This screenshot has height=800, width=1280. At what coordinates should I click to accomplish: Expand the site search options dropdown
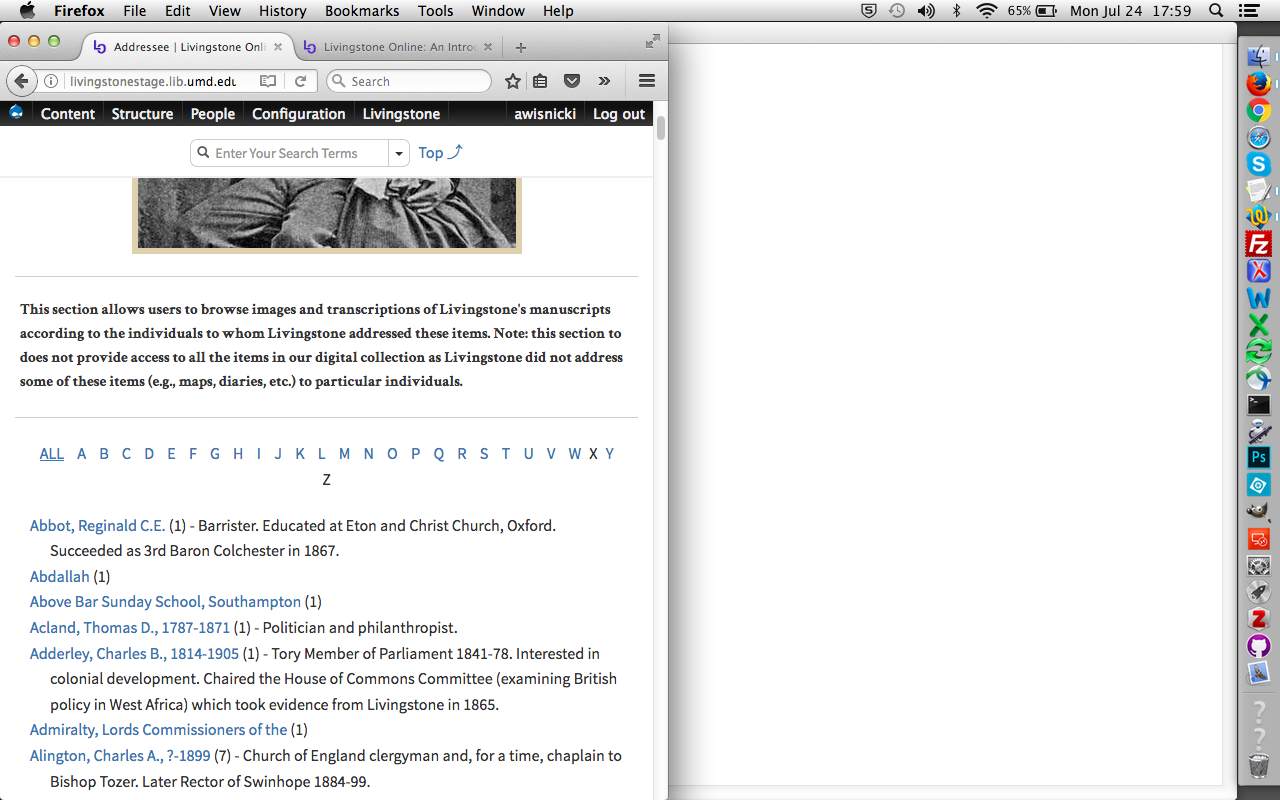click(x=399, y=153)
